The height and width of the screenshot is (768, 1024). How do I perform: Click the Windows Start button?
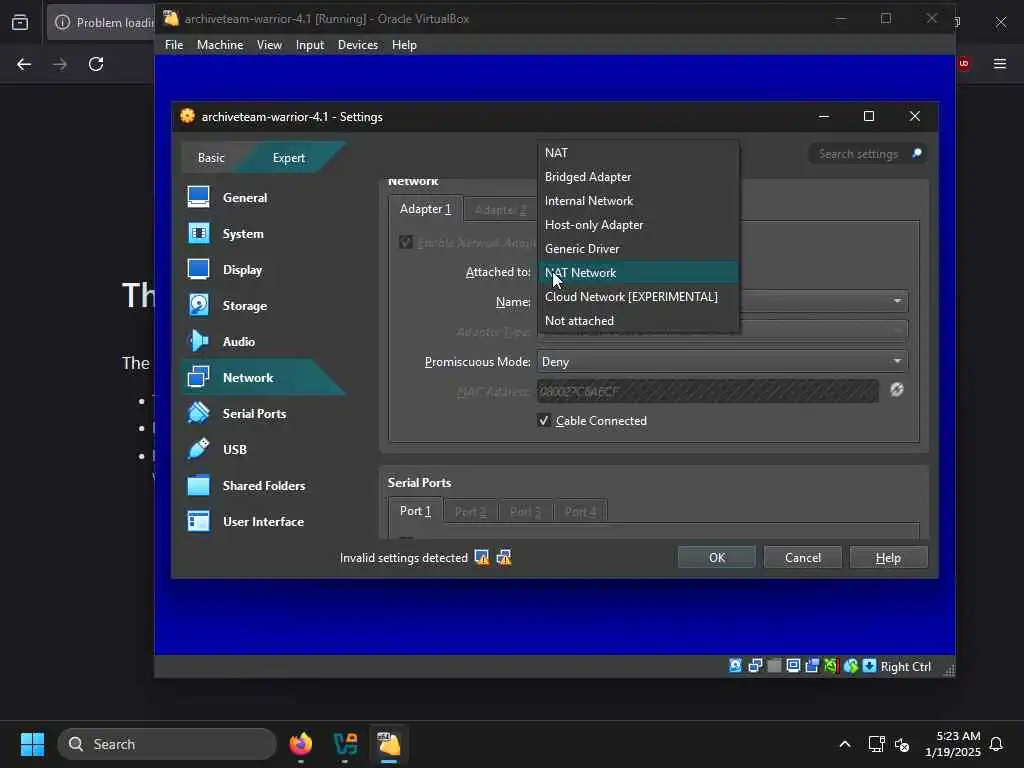click(32, 744)
